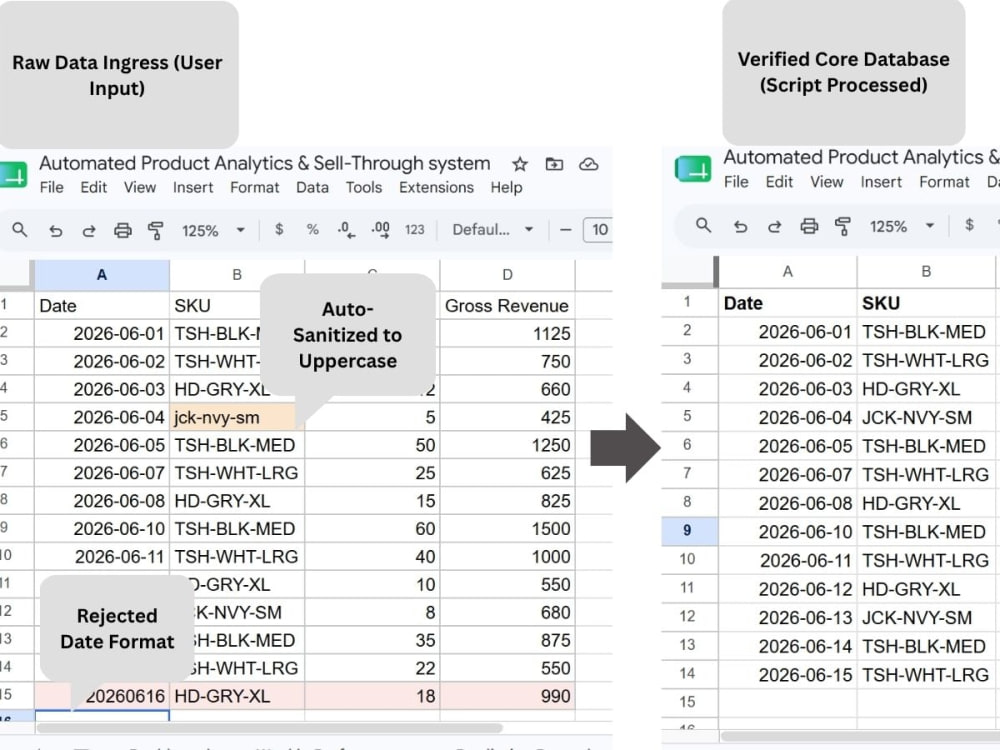Viewport: 1000px width, 750px height.
Task: Click undo in right window toolbar
Action: coord(740,226)
